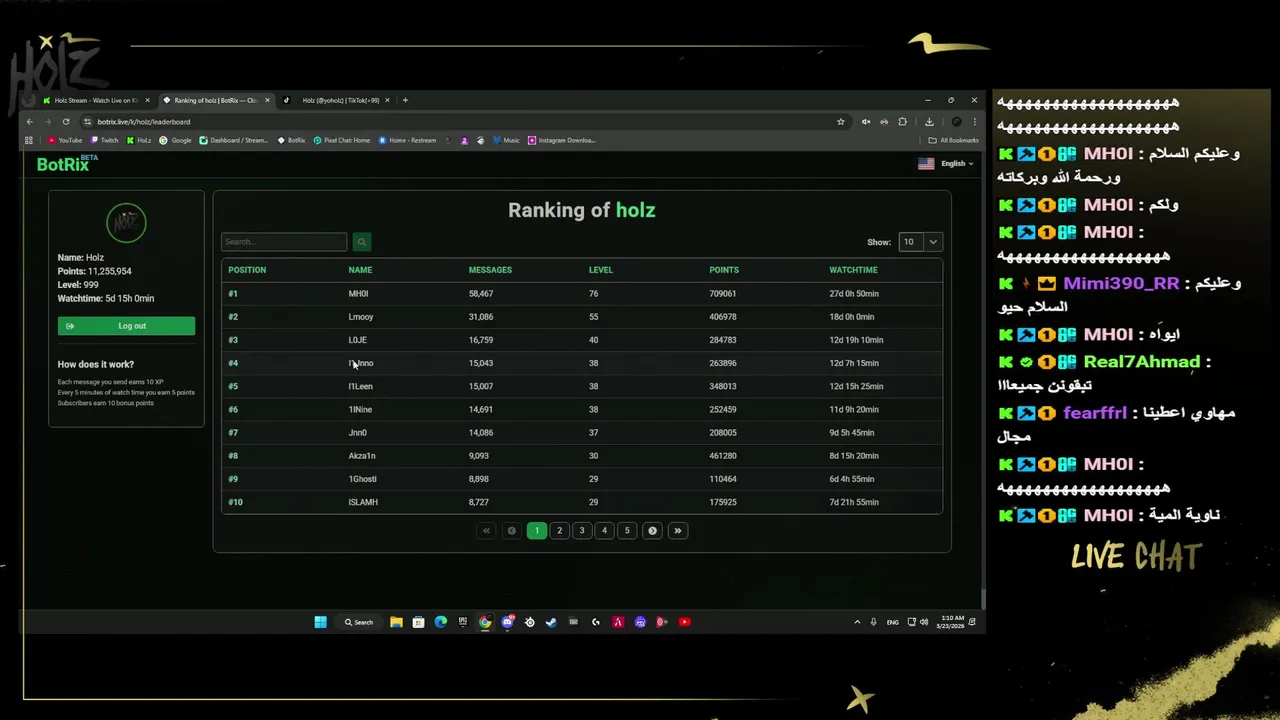Sort by Level column header
The height and width of the screenshot is (720, 1280).
(x=601, y=270)
